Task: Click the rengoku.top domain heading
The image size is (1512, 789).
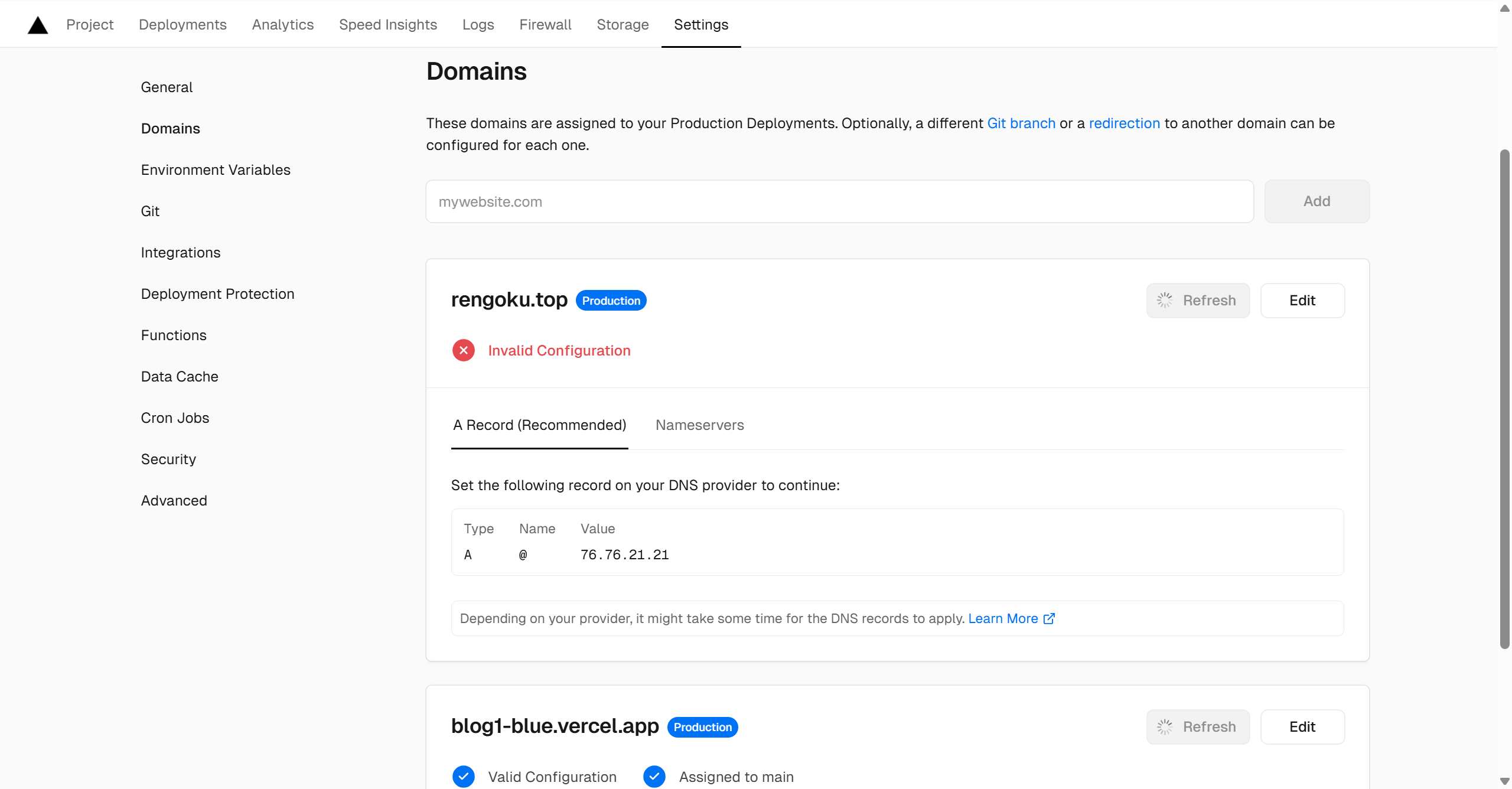Action: pos(509,300)
